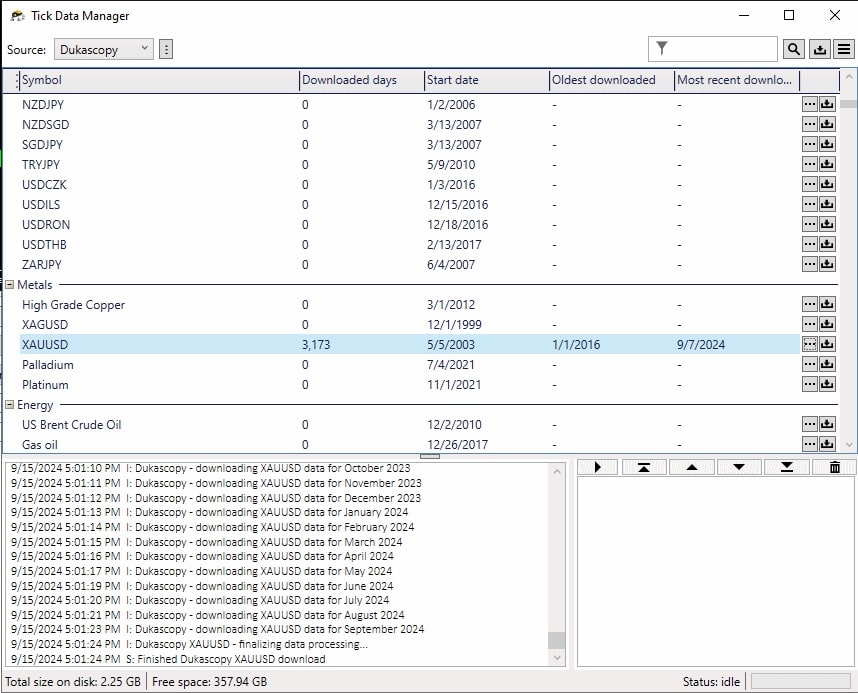The width and height of the screenshot is (858, 693).
Task: Click log panel scrollbar up arrow
Action: pos(557,471)
